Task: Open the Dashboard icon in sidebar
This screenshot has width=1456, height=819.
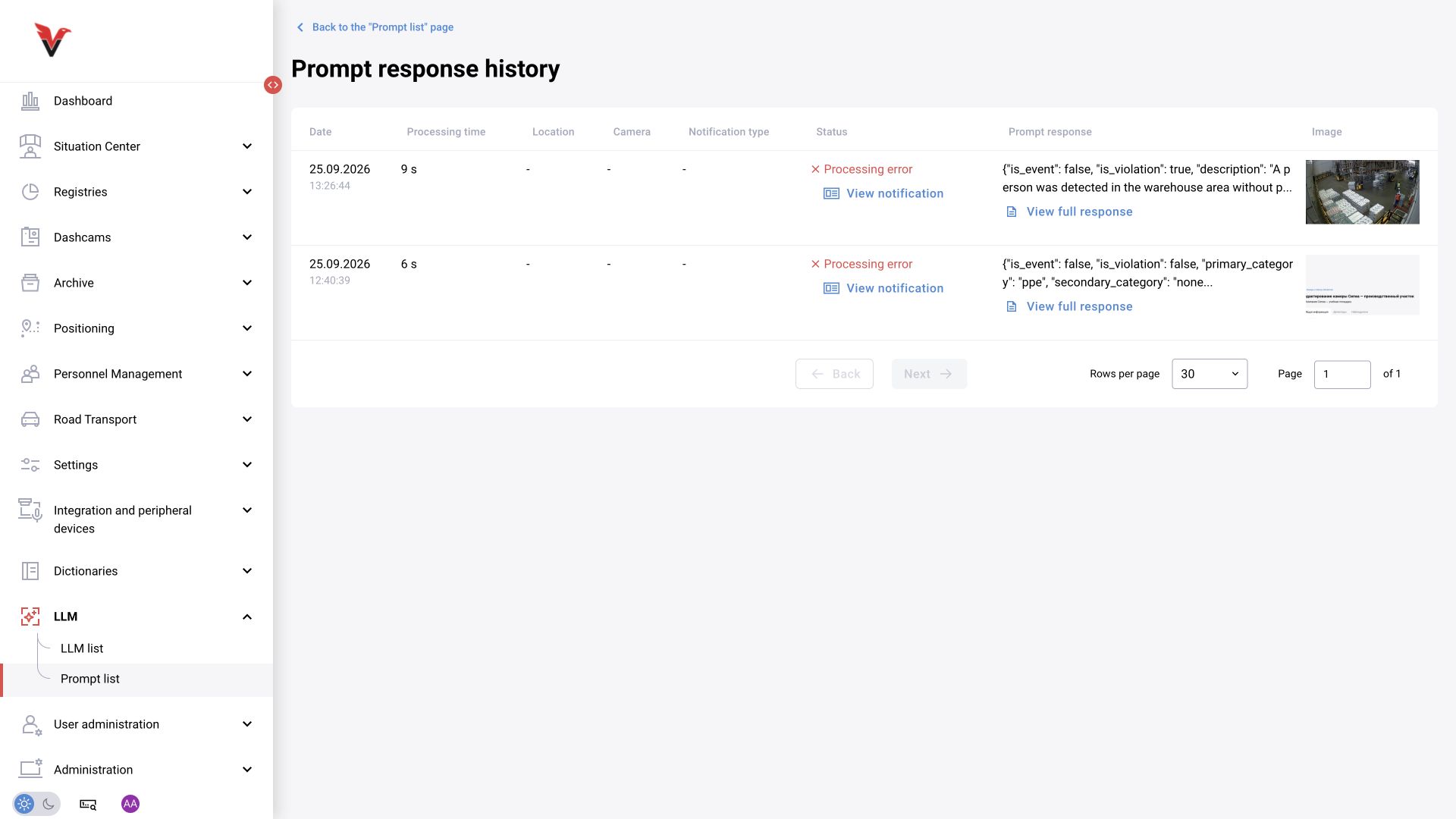Action: pos(30,101)
